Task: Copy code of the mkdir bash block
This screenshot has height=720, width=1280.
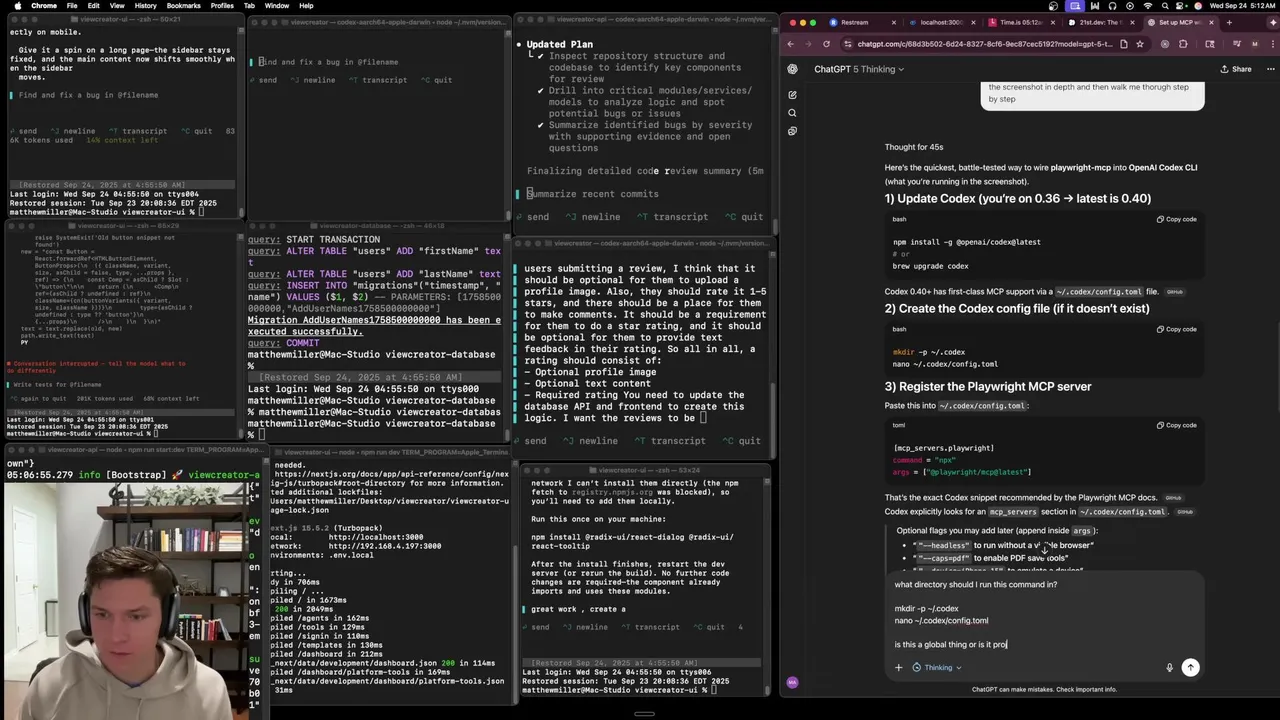Action: (x=1176, y=329)
